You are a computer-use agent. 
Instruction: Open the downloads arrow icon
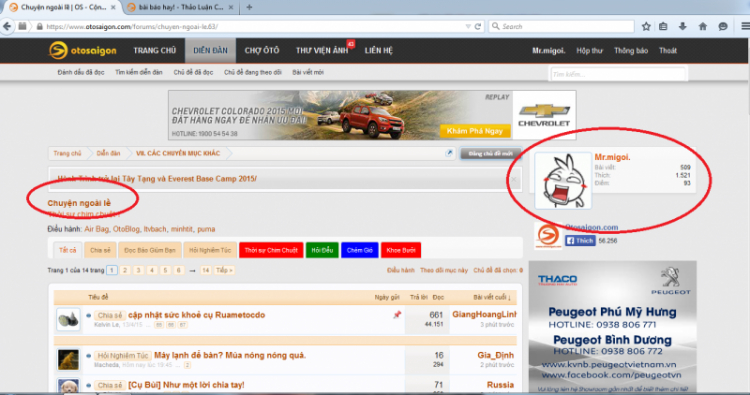[x=683, y=26]
